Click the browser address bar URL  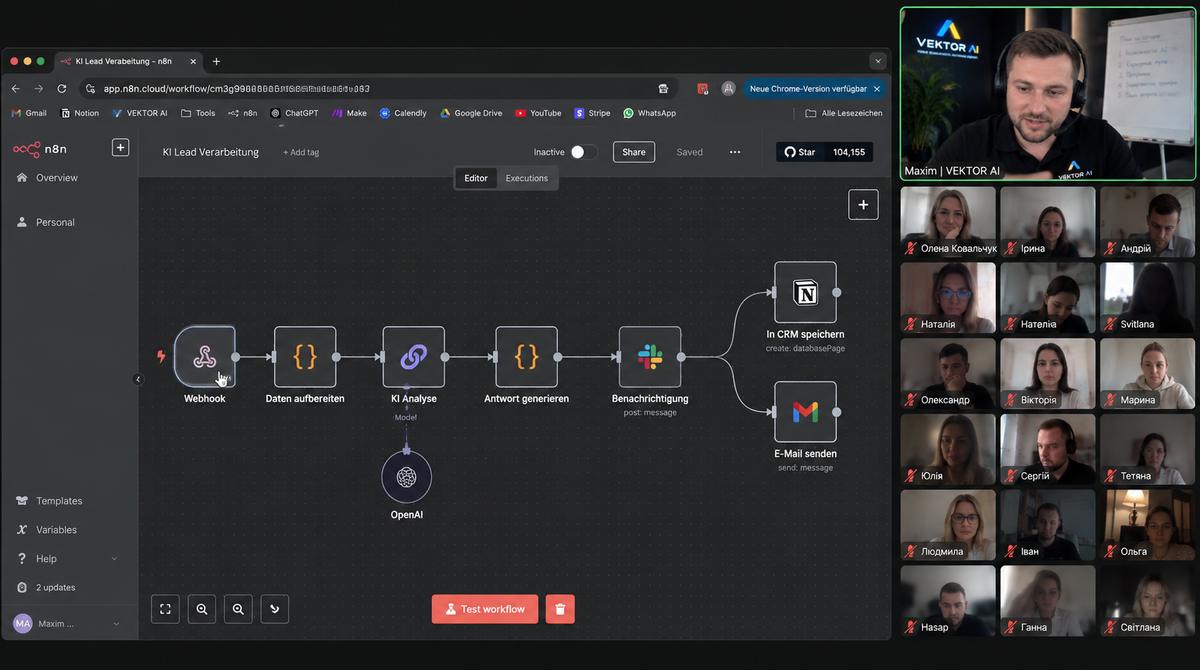click(237, 89)
